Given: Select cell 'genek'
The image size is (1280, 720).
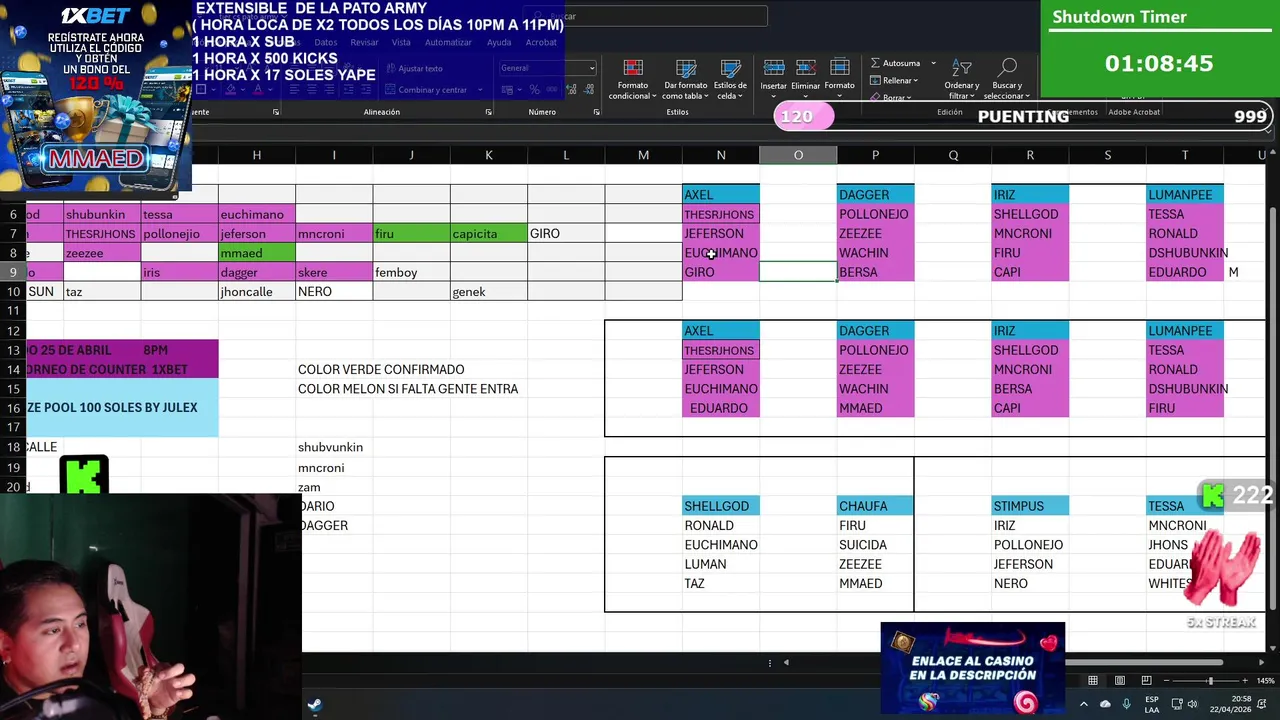Looking at the screenshot, I should (x=489, y=292).
